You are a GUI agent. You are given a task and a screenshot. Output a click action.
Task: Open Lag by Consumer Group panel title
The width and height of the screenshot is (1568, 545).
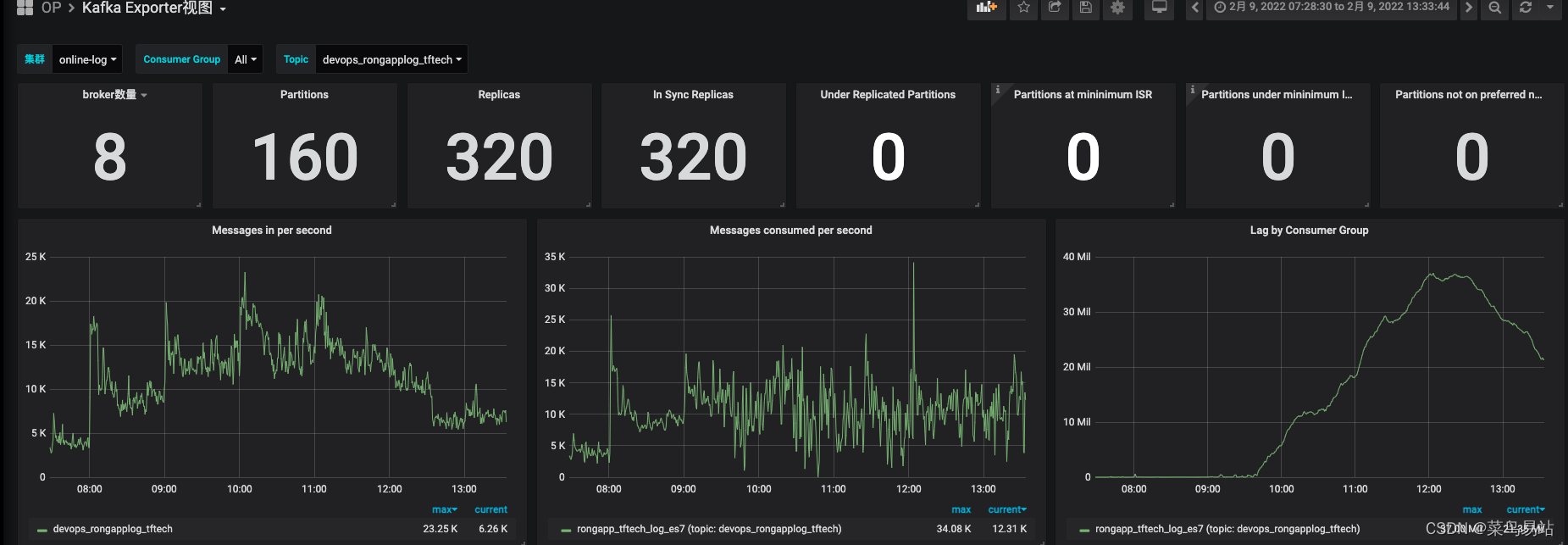click(x=1309, y=231)
